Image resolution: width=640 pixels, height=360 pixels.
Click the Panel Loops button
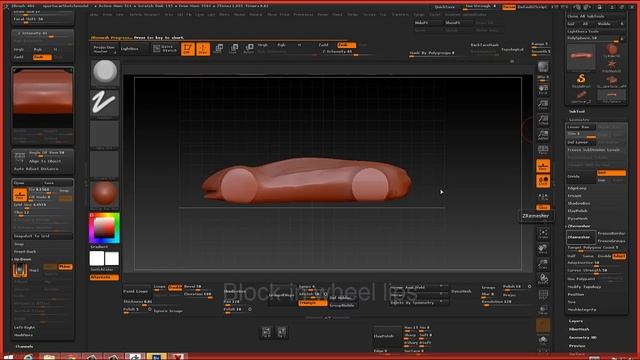(x=136, y=291)
